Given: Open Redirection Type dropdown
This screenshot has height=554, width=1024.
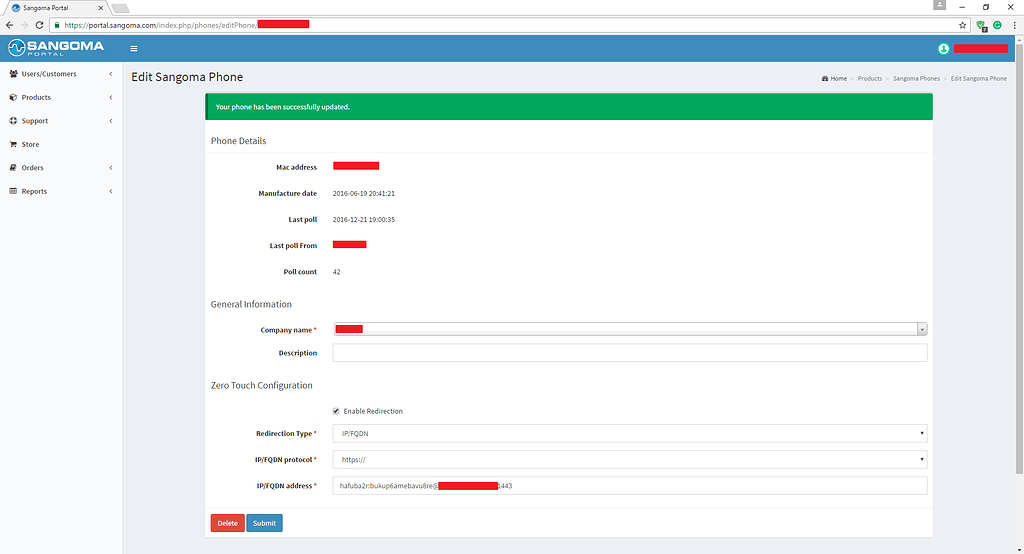Looking at the screenshot, I should click(630, 433).
